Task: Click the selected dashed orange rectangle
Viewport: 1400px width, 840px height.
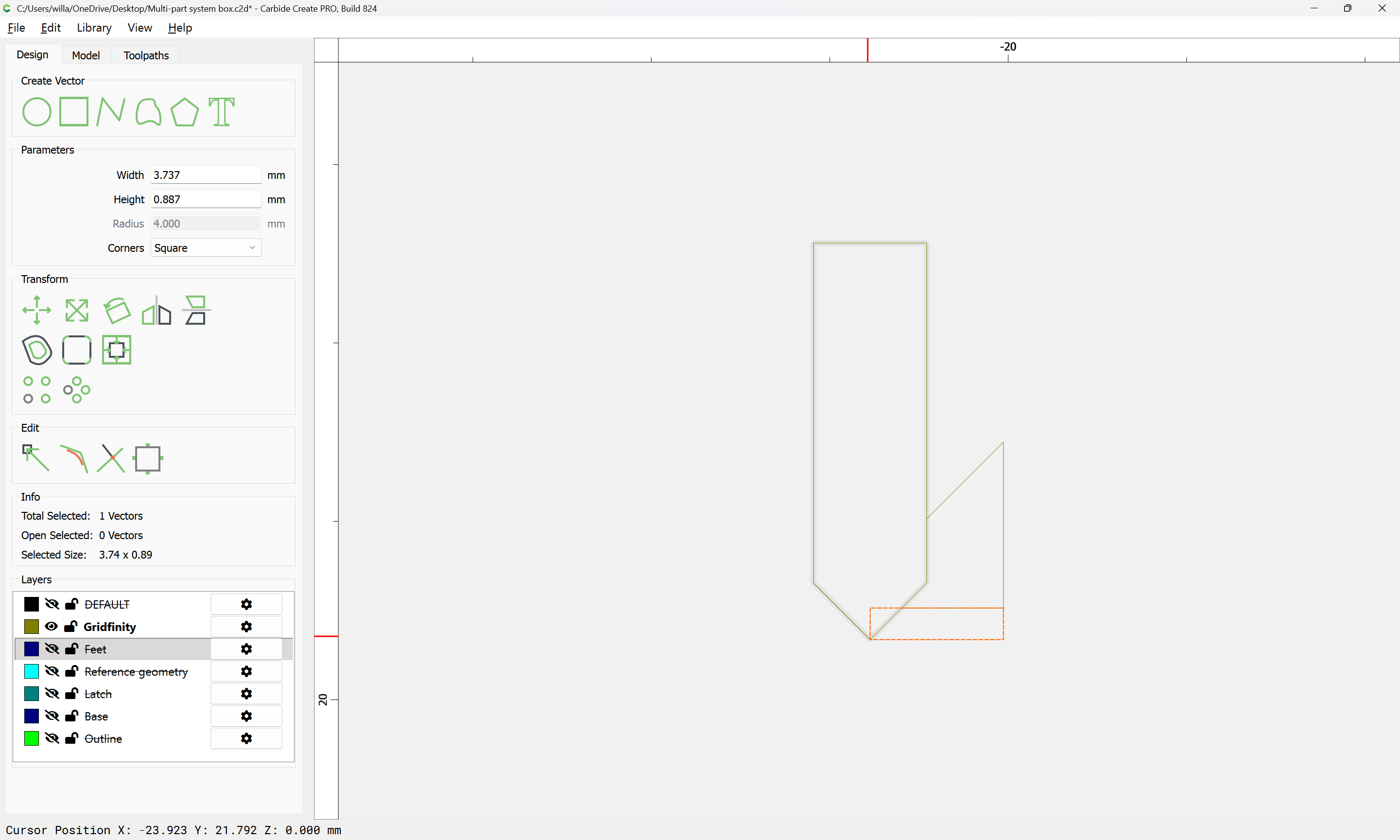Action: click(x=937, y=624)
